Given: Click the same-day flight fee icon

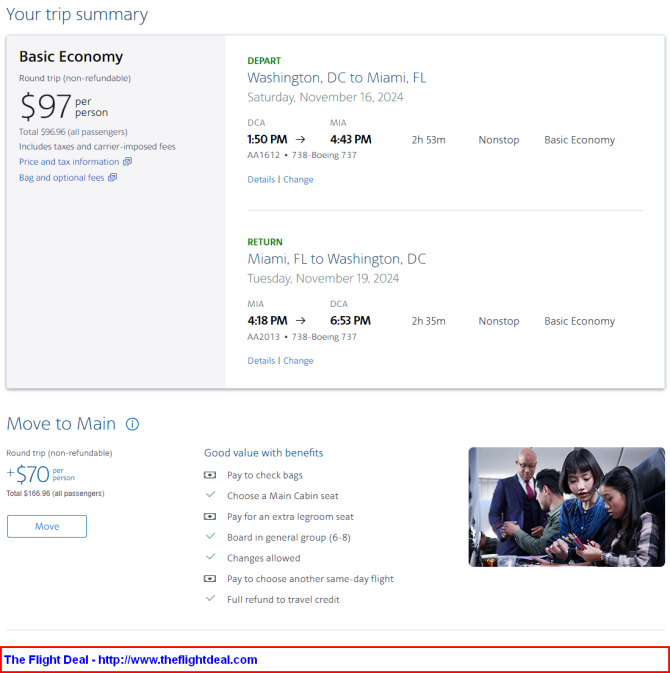Looking at the screenshot, I should (x=209, y=579).
